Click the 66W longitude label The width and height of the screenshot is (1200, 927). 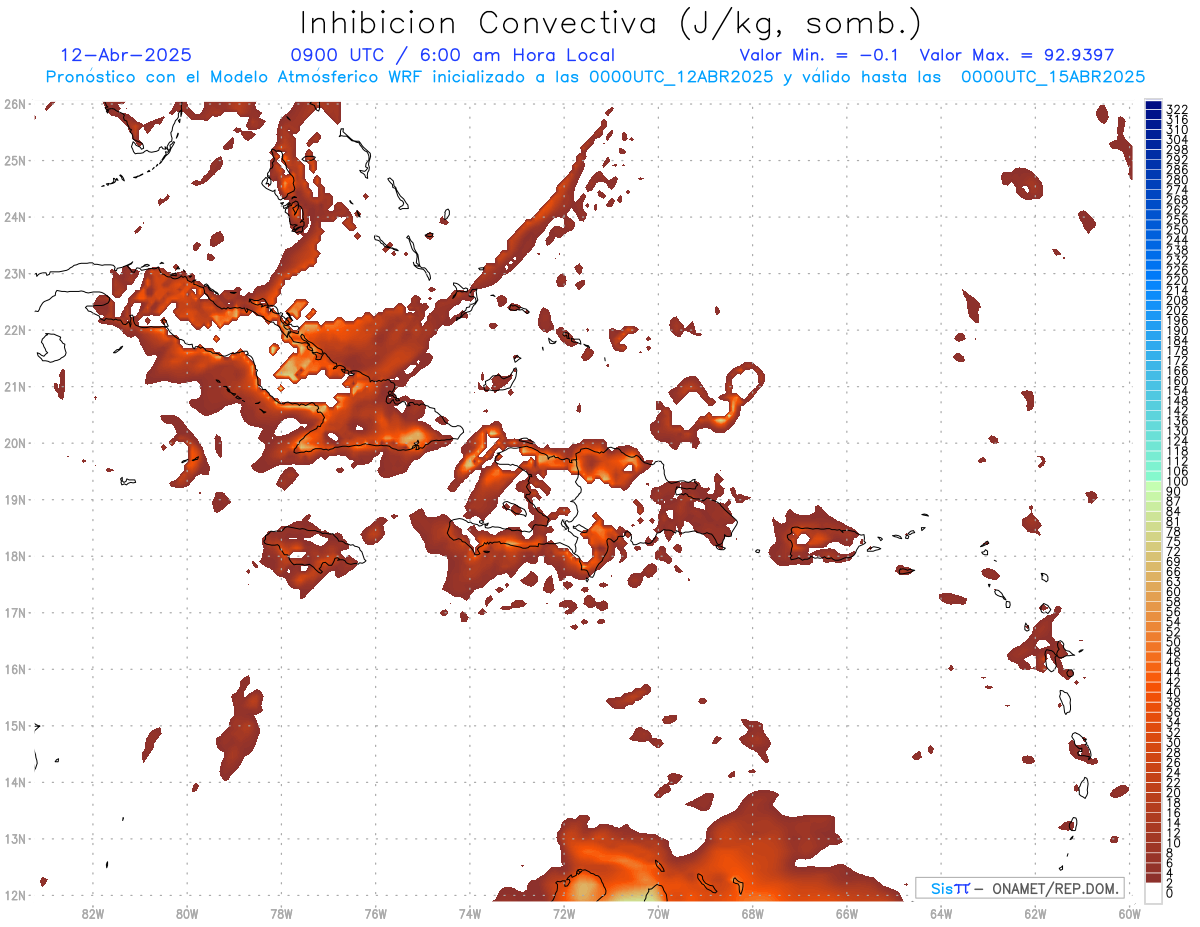(846, 913)
